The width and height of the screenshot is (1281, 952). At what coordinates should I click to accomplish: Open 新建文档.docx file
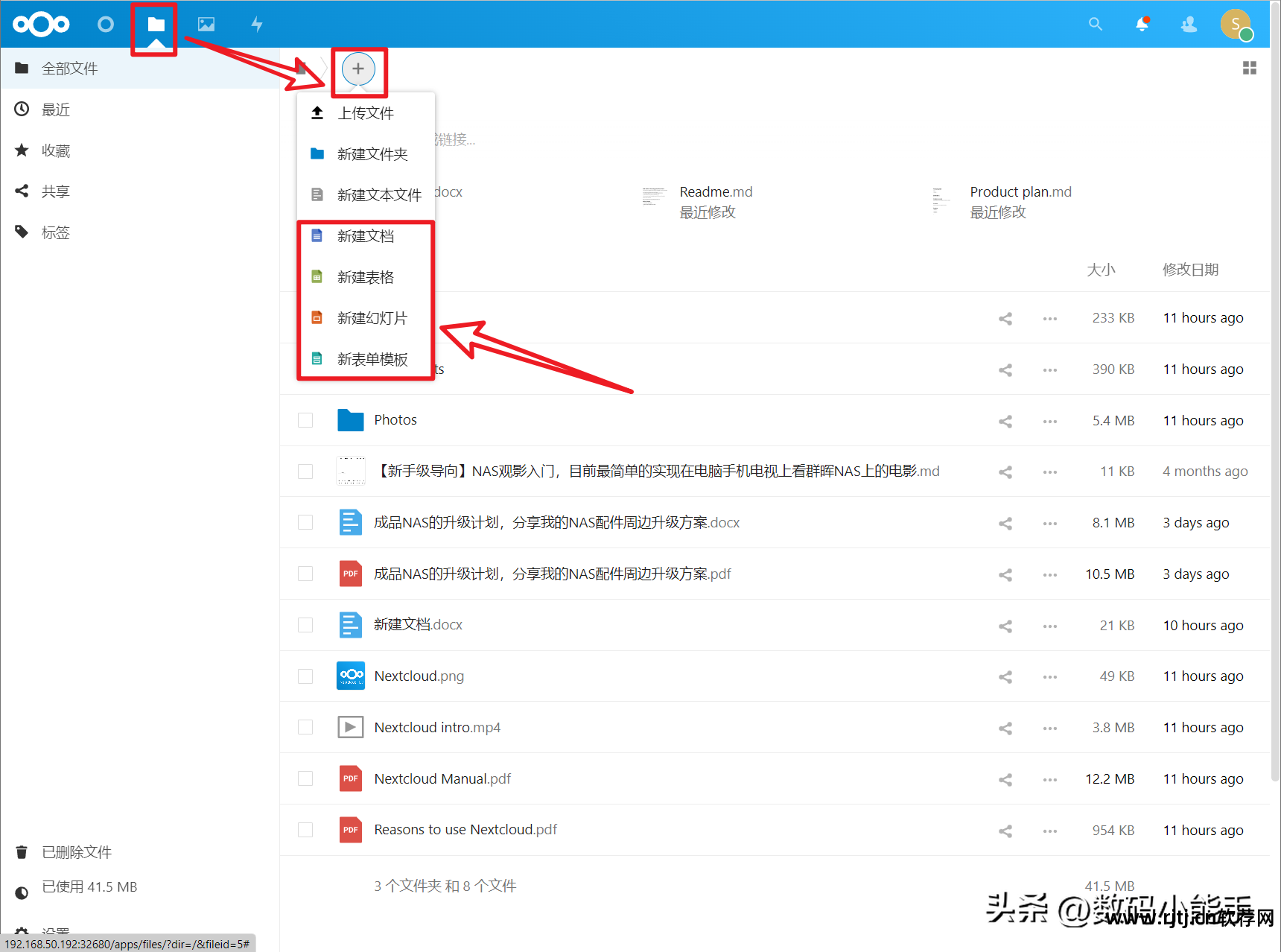[x=418, y=625]
